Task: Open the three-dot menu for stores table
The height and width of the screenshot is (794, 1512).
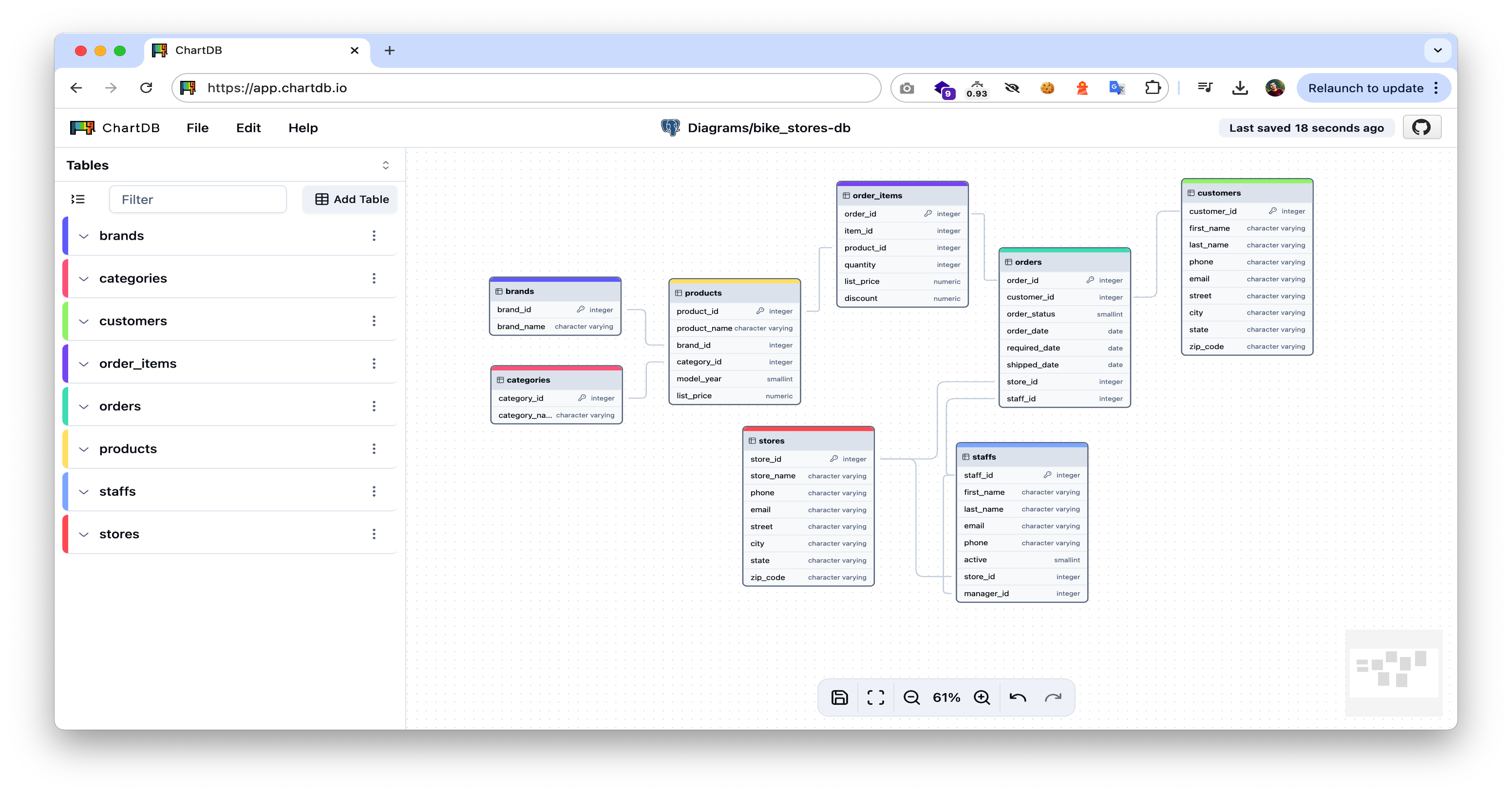Action: pos(374,534)
